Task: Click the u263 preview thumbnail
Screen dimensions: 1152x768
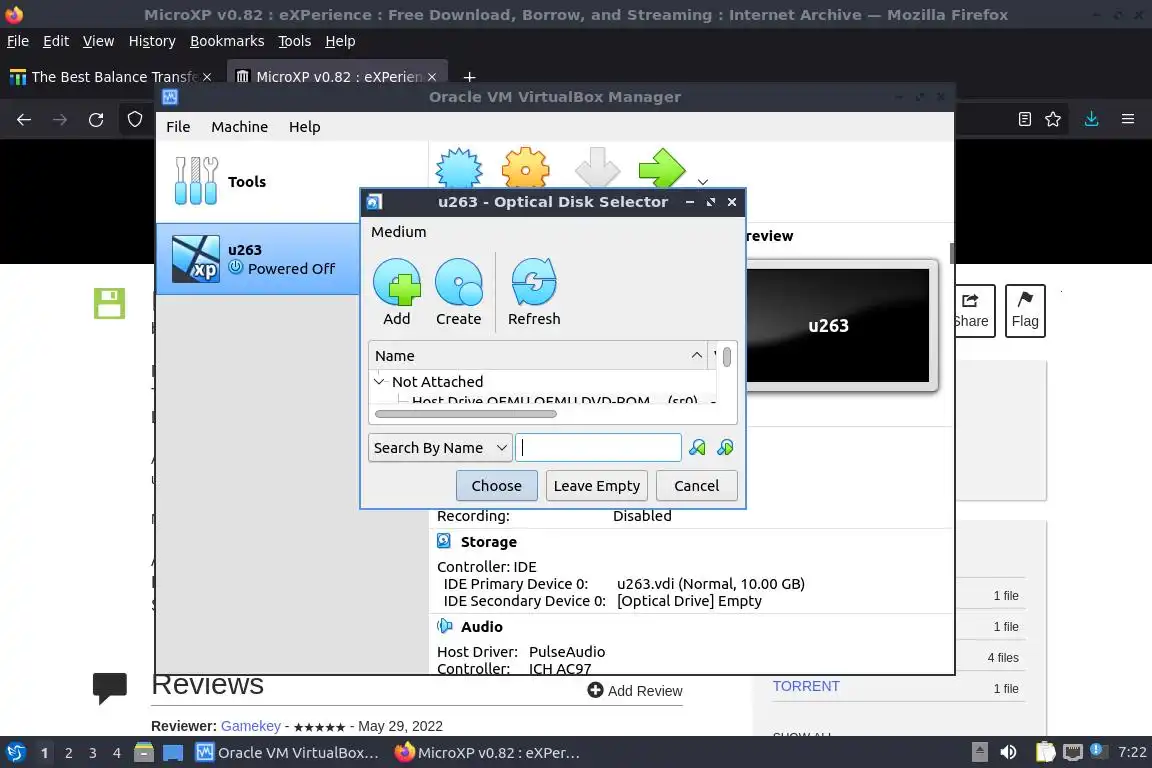Action: 838,325
